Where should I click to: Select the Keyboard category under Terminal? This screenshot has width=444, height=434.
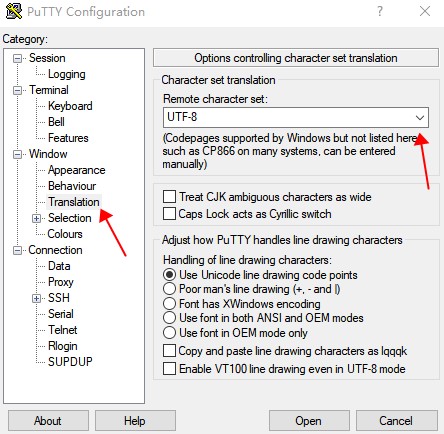[x=70, y=106]
